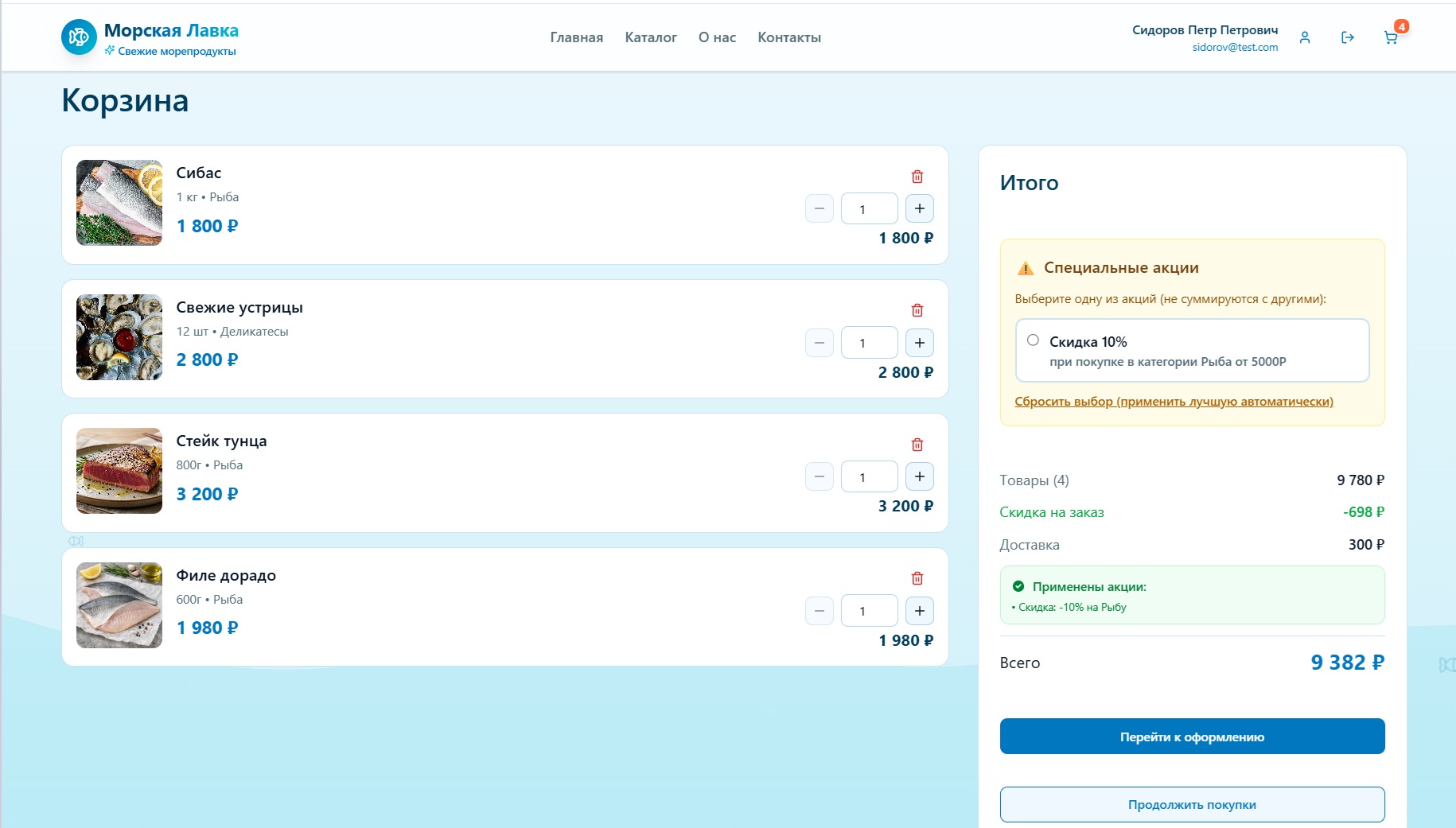This screenshot has width=1456, height=828.
Task: Click the Свежие устрицы product title
Action: click(x=239, y=308)
